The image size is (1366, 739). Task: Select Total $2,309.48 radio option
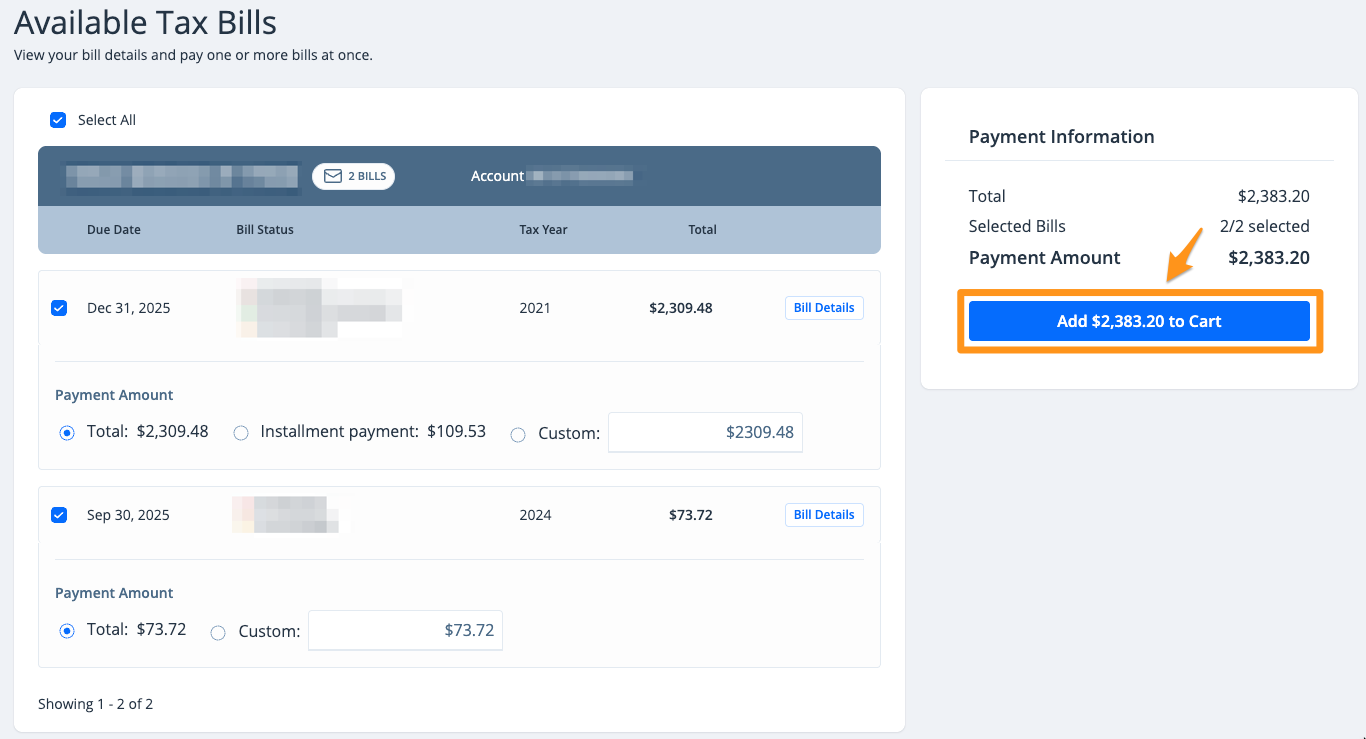click(x=67, y=433)
